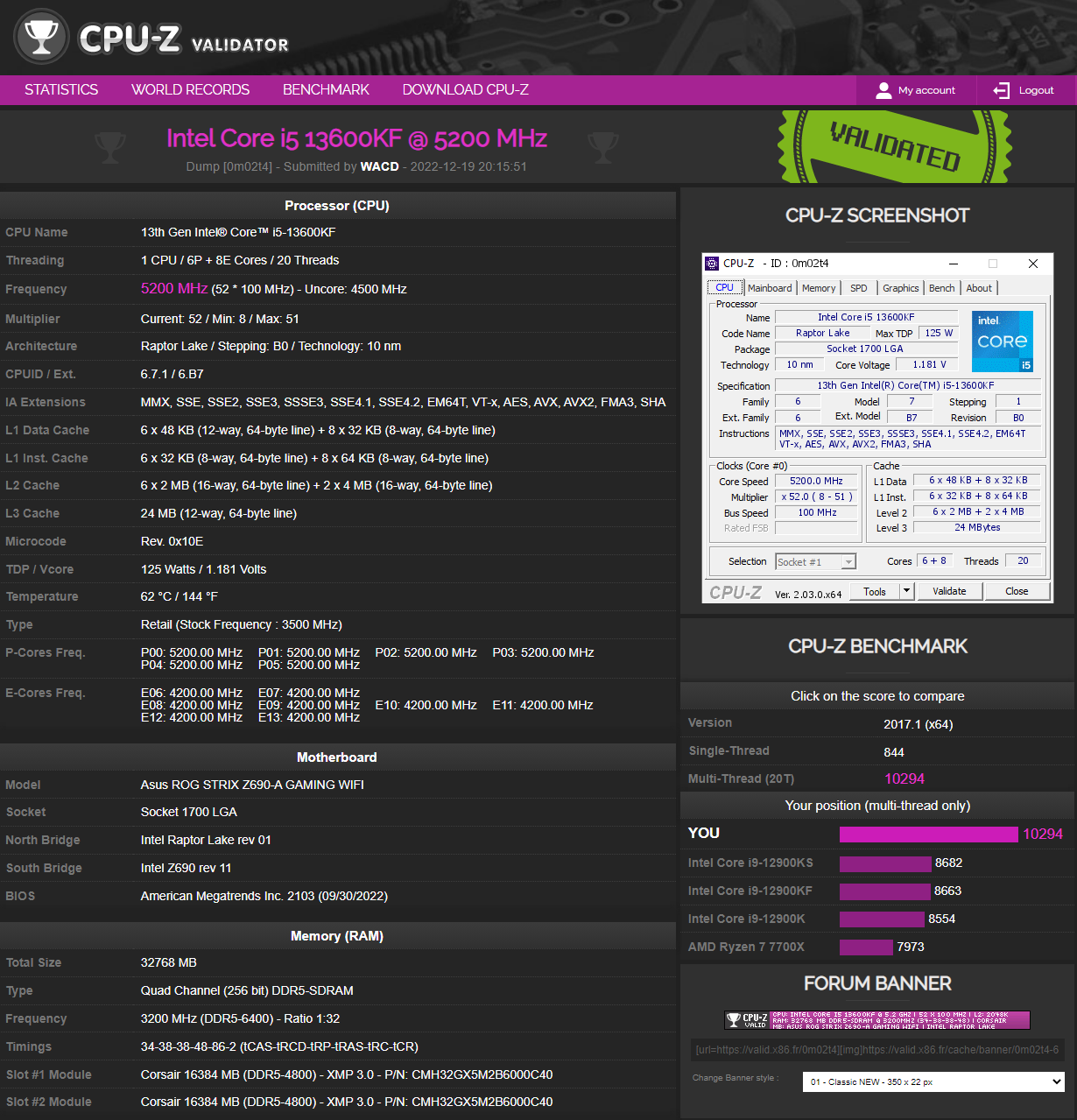The image size is (1077, 1120).
Task: Click the Tools button in the CPU-Z window
Action: (x=875, y=591)
